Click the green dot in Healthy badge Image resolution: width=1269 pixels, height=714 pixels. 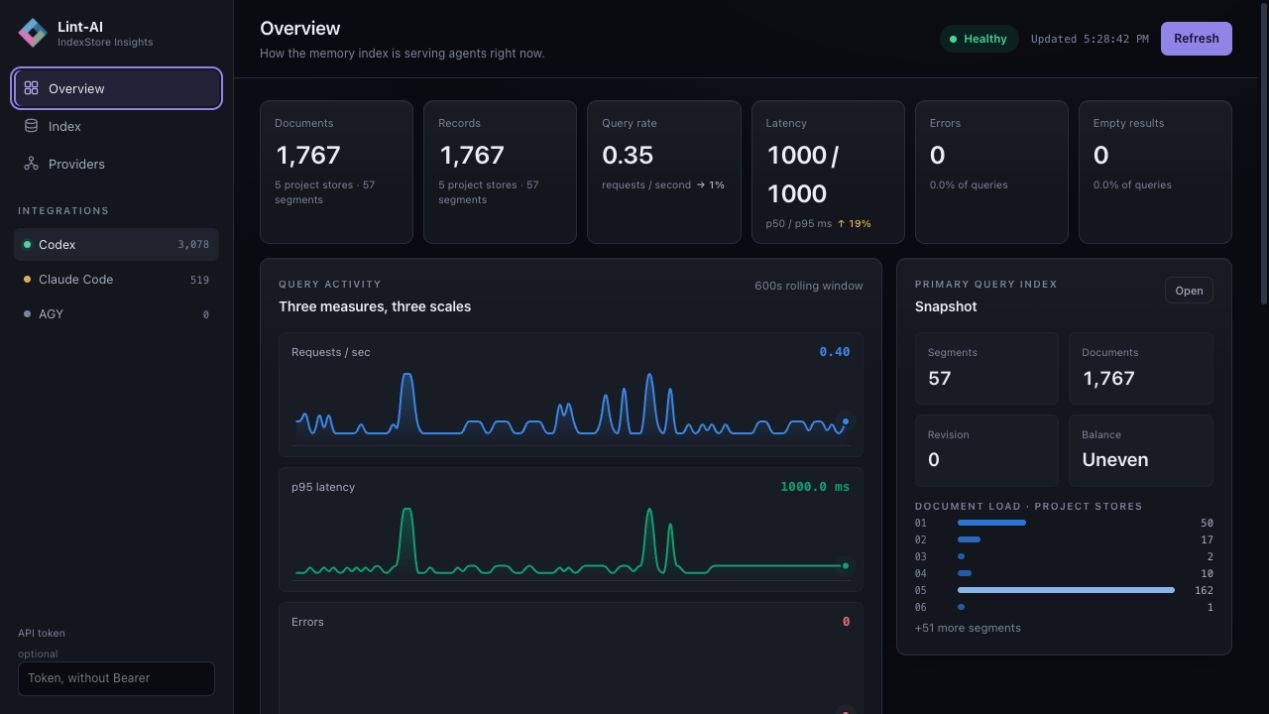(x=953, y=39)
